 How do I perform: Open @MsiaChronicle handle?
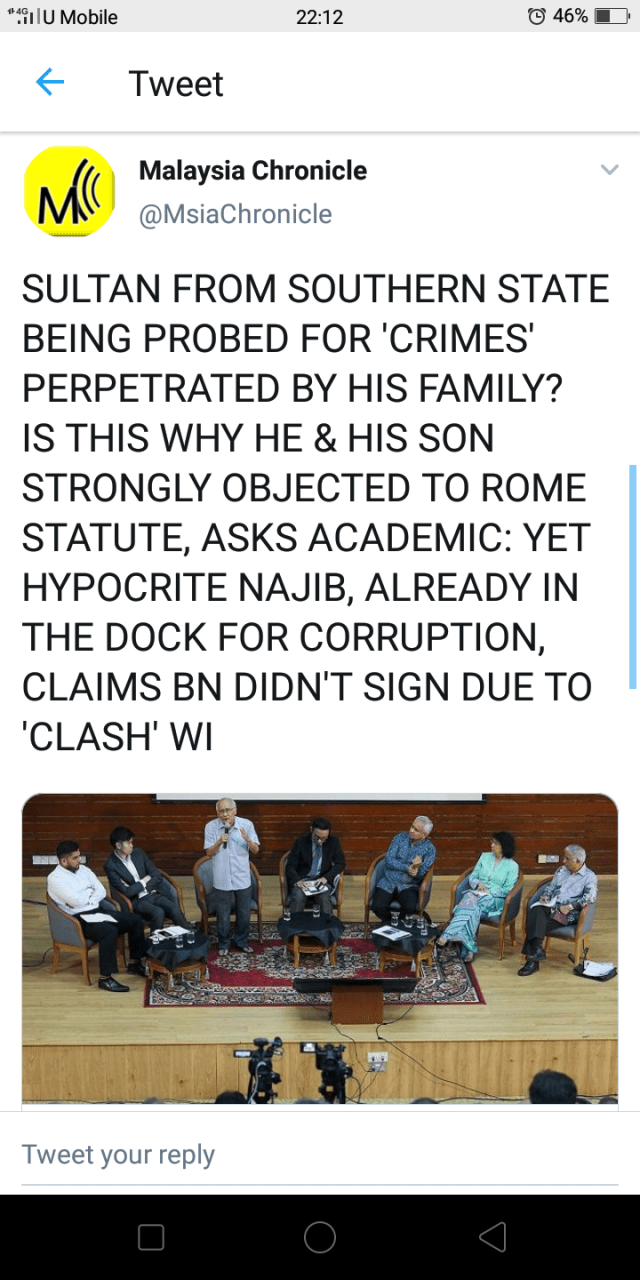tap(235, 214)
